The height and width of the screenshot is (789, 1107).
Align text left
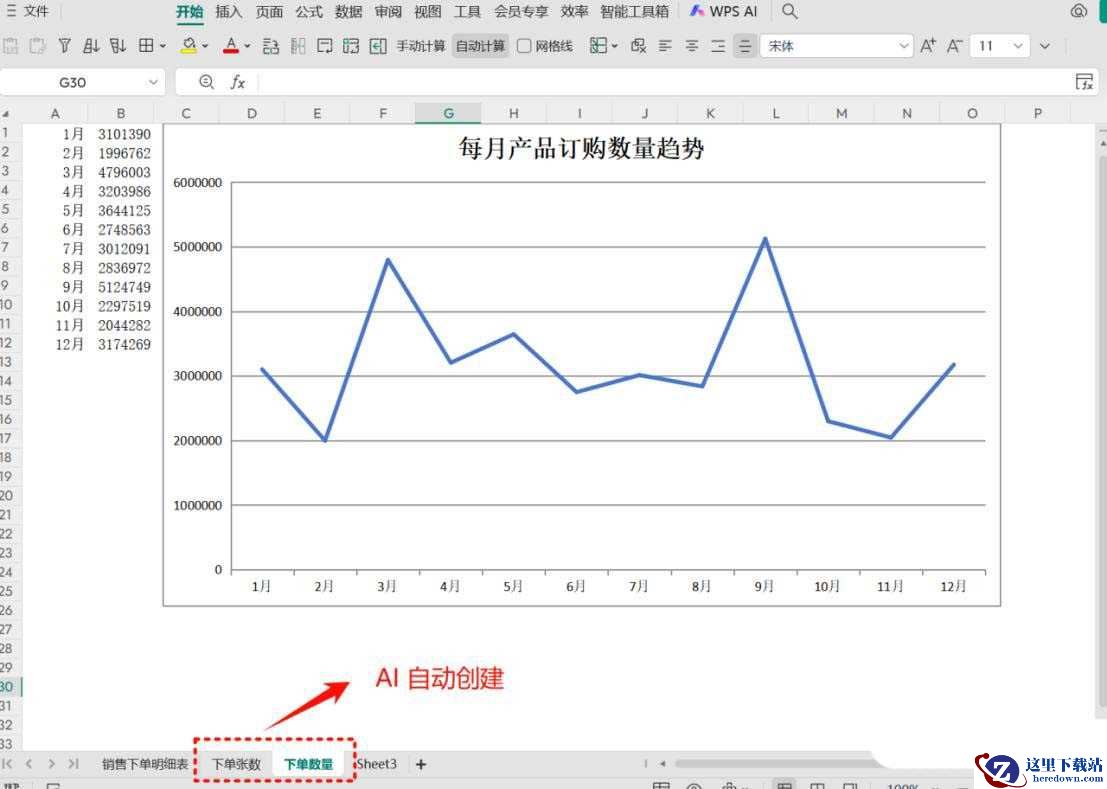click(665, 46)
